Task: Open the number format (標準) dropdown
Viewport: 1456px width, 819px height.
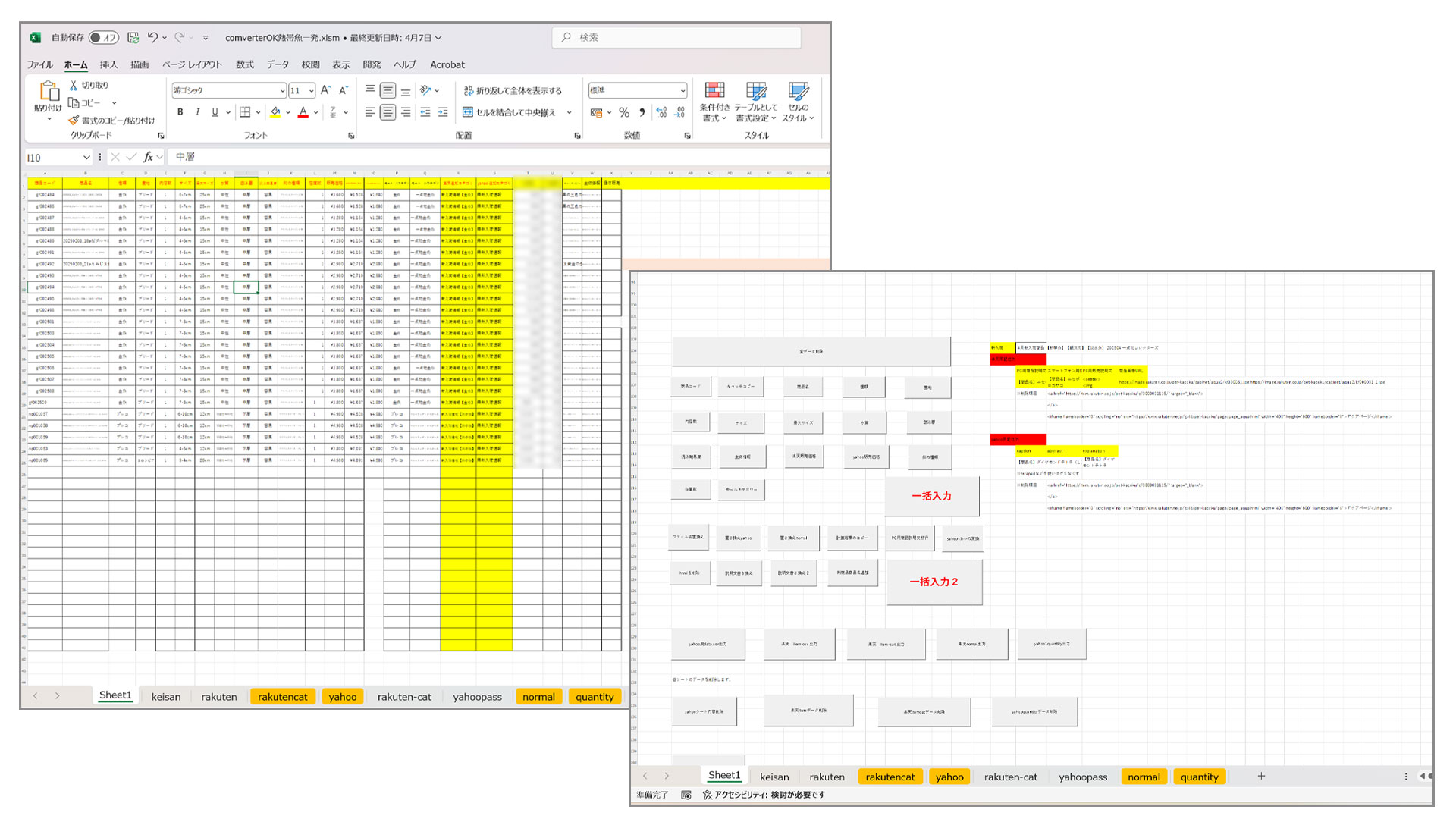Action: coord(682,91)
